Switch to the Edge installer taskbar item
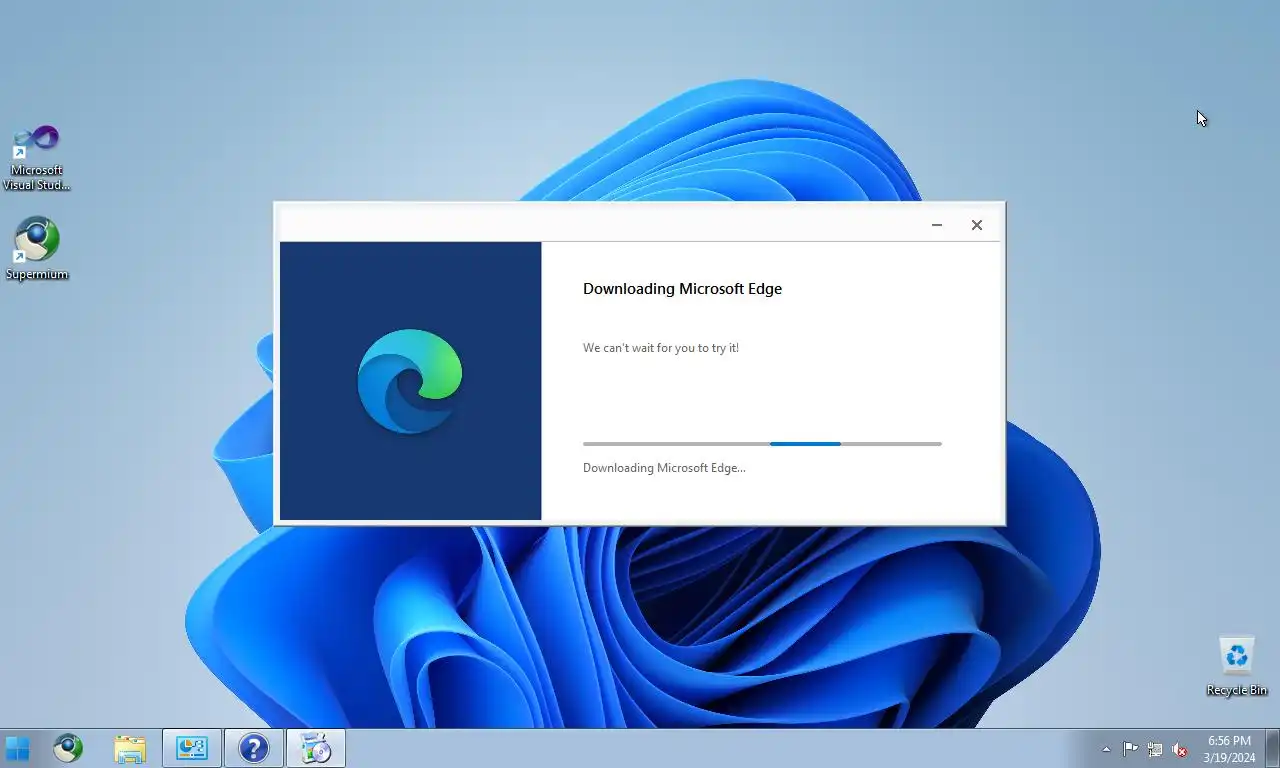Image resolution: width=1280 pixels, height=768 pixels. (x=316, y=748)
